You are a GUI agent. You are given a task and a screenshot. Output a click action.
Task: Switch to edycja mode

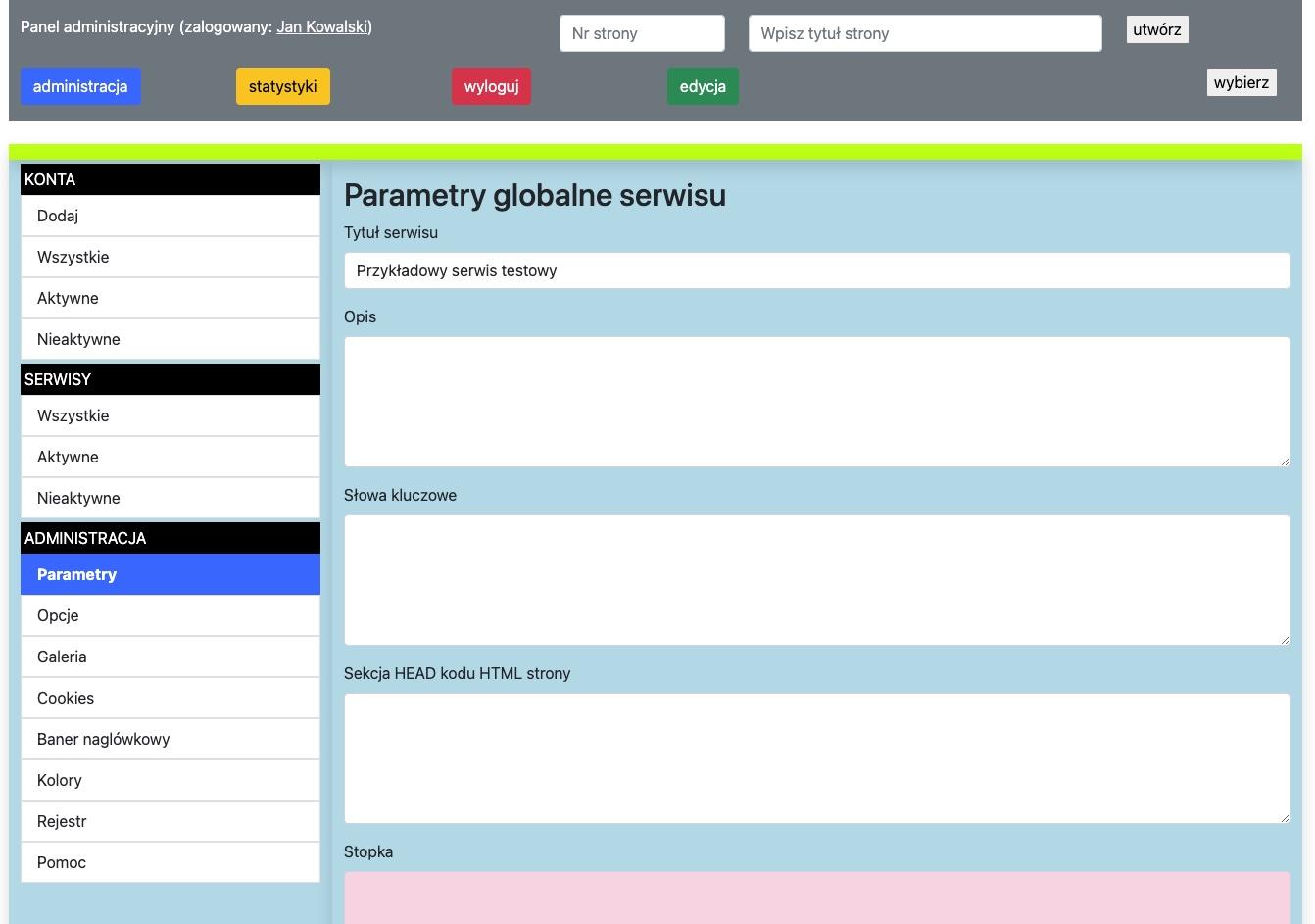(703, 86)
